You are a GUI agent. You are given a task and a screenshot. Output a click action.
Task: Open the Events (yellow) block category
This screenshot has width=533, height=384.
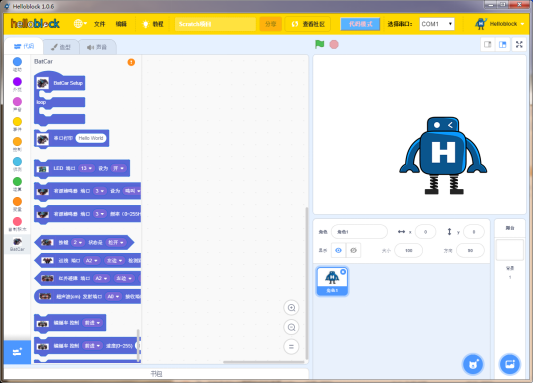(x=17, y=124)
